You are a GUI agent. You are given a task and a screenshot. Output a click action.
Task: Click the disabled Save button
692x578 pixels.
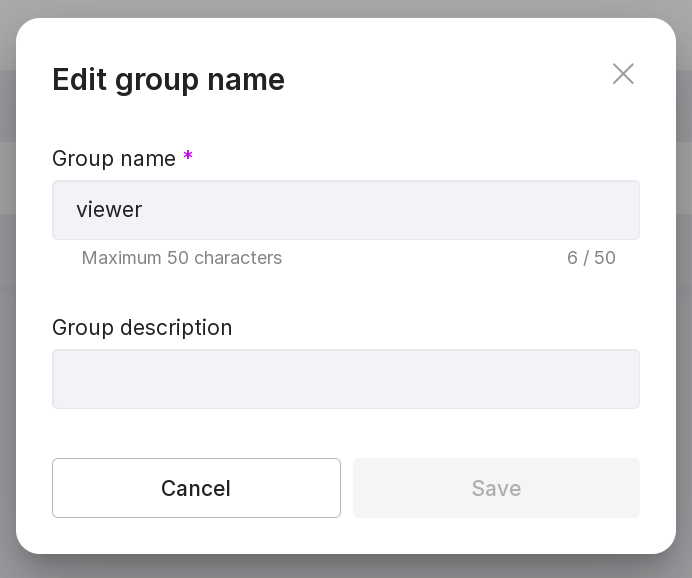pyautogui.click(x=496, y=488)
